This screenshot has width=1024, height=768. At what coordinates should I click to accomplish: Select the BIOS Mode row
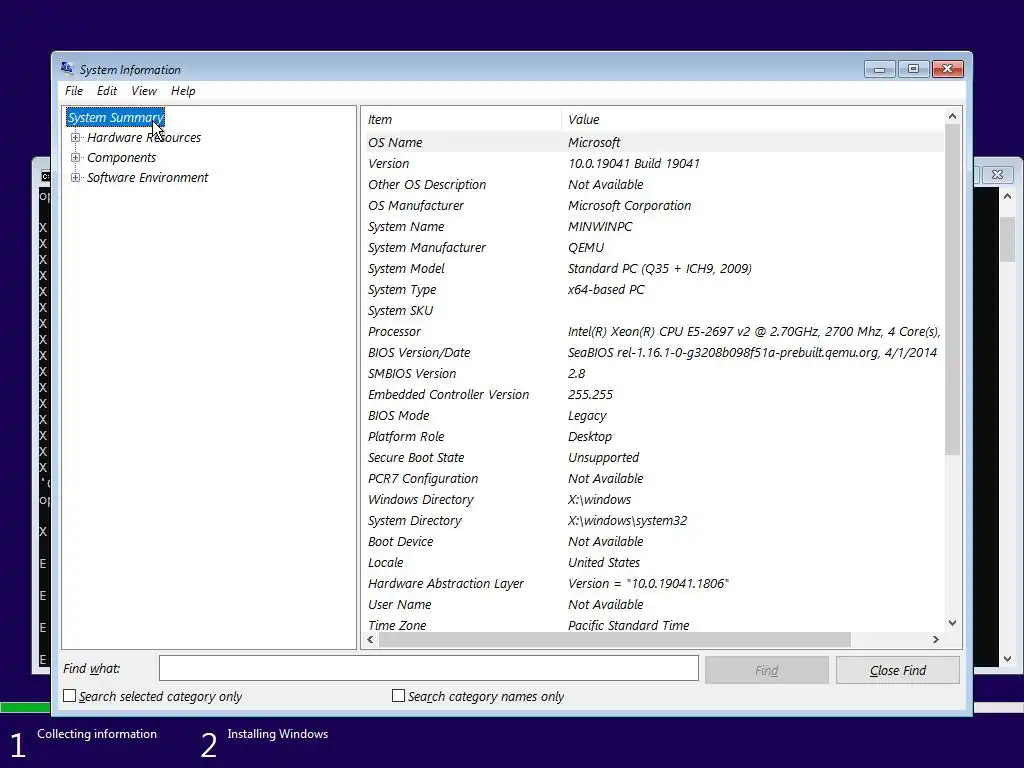[652, 415]
